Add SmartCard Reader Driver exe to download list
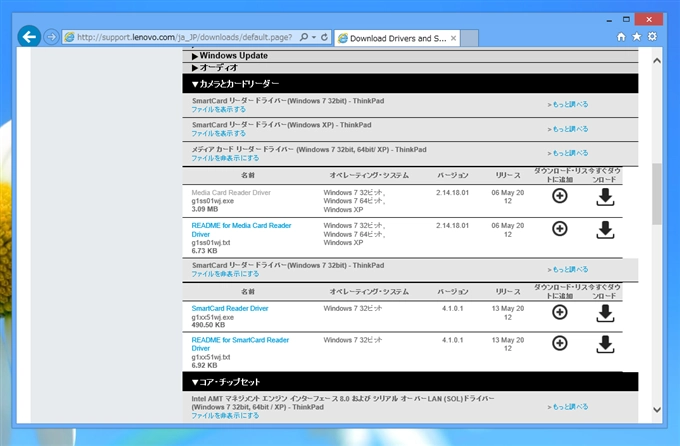Image resolution: width=680 pixels, height=446 pixels. pos(559,312)
